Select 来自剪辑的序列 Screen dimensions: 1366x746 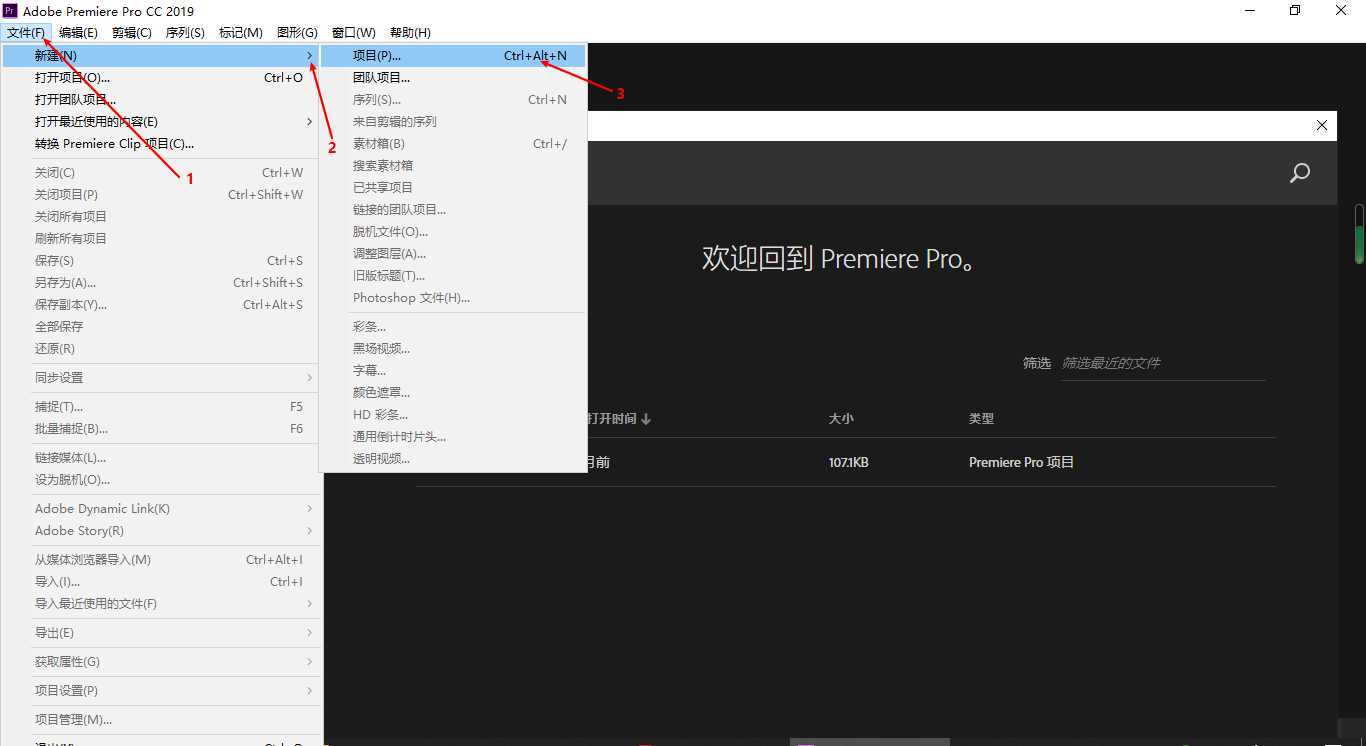tap(453, 121)
